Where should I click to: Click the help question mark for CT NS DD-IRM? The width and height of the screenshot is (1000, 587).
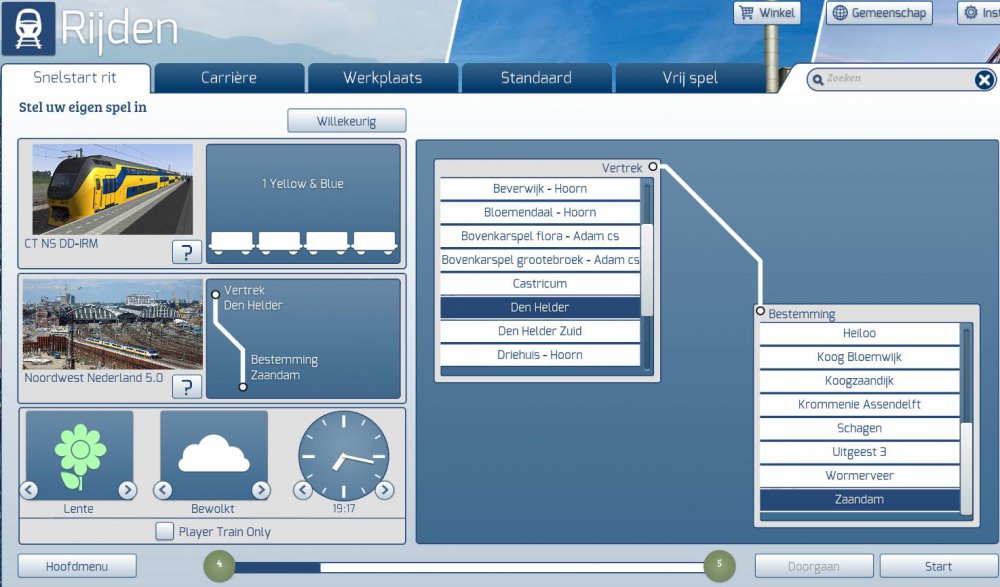pyautogui.click(x=186, y=251)
